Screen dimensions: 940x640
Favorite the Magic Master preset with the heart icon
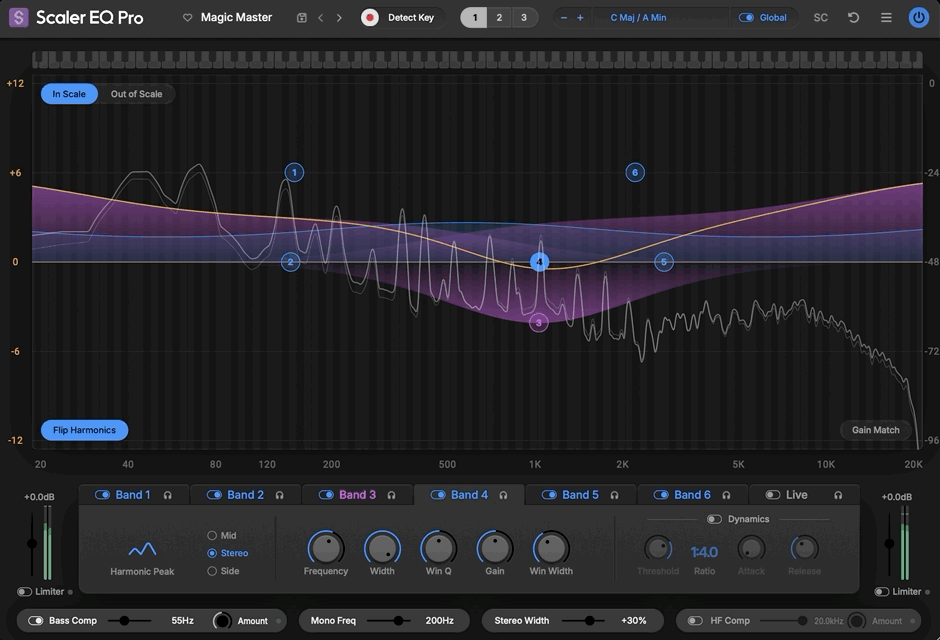[188, 18]
